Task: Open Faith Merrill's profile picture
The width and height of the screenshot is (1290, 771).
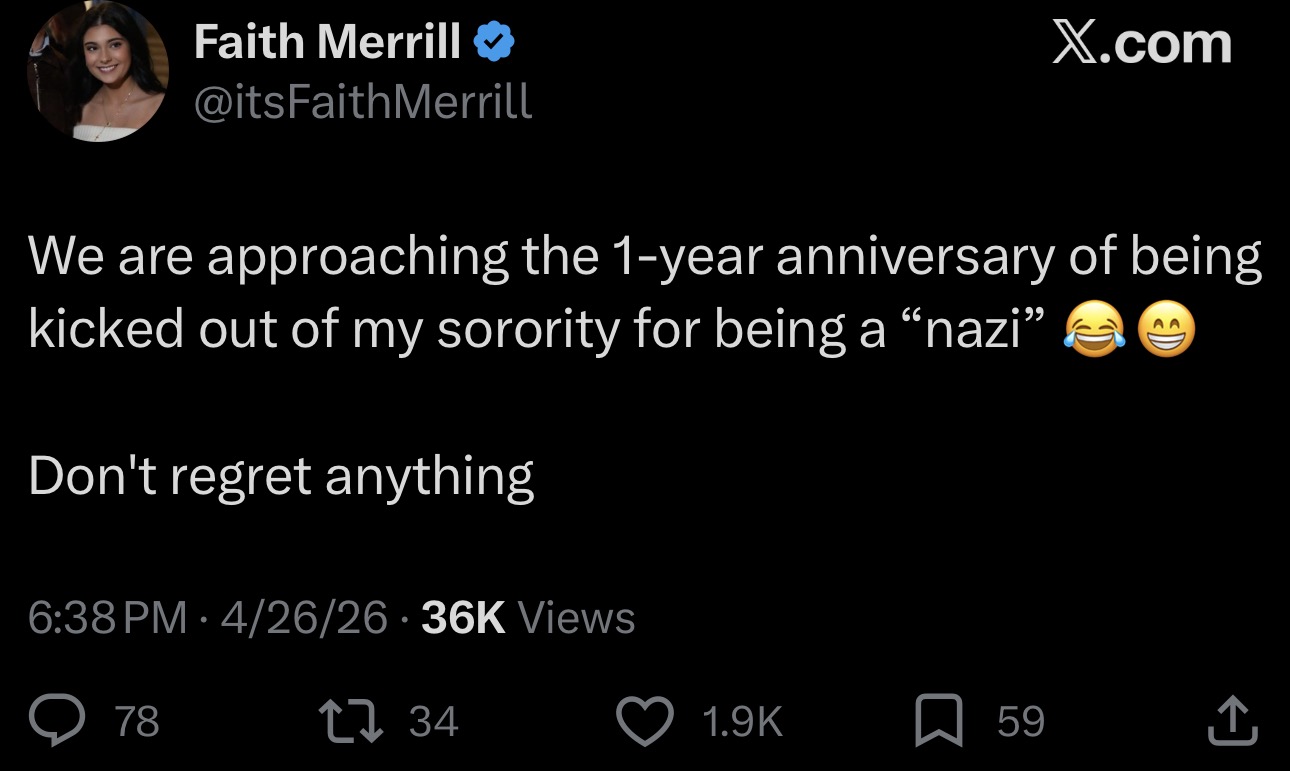Action: pyautogui.click(x=98, y=71)
